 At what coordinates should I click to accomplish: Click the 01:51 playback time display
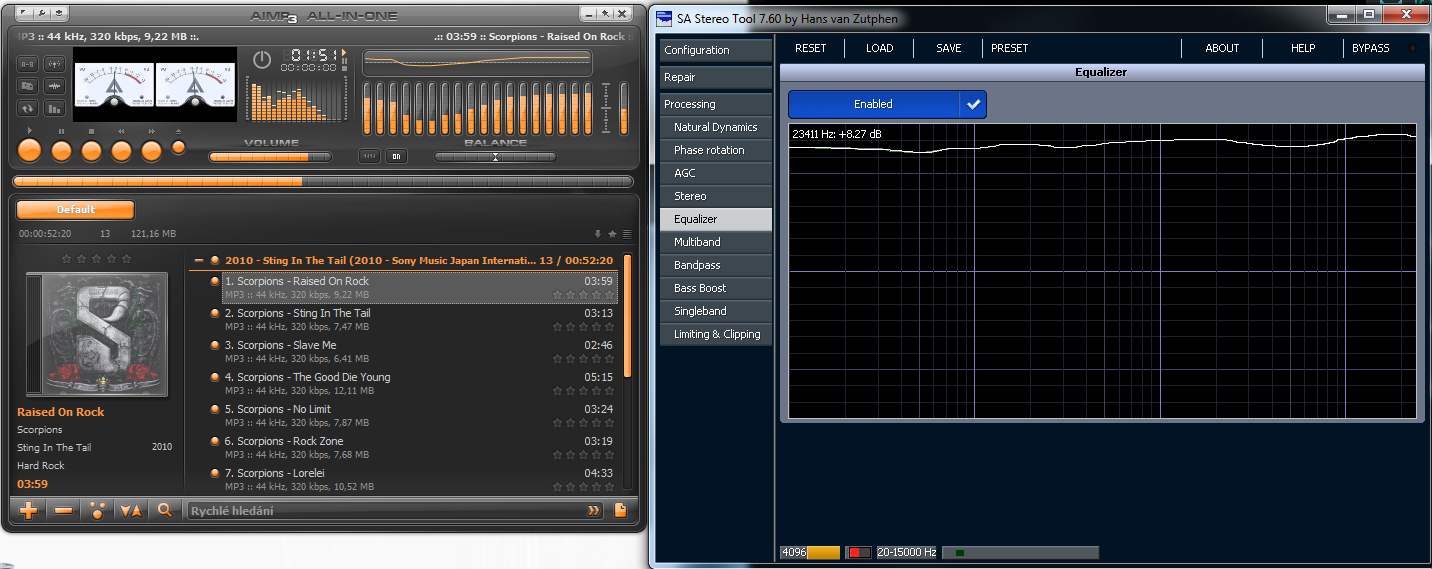[314, 55]
